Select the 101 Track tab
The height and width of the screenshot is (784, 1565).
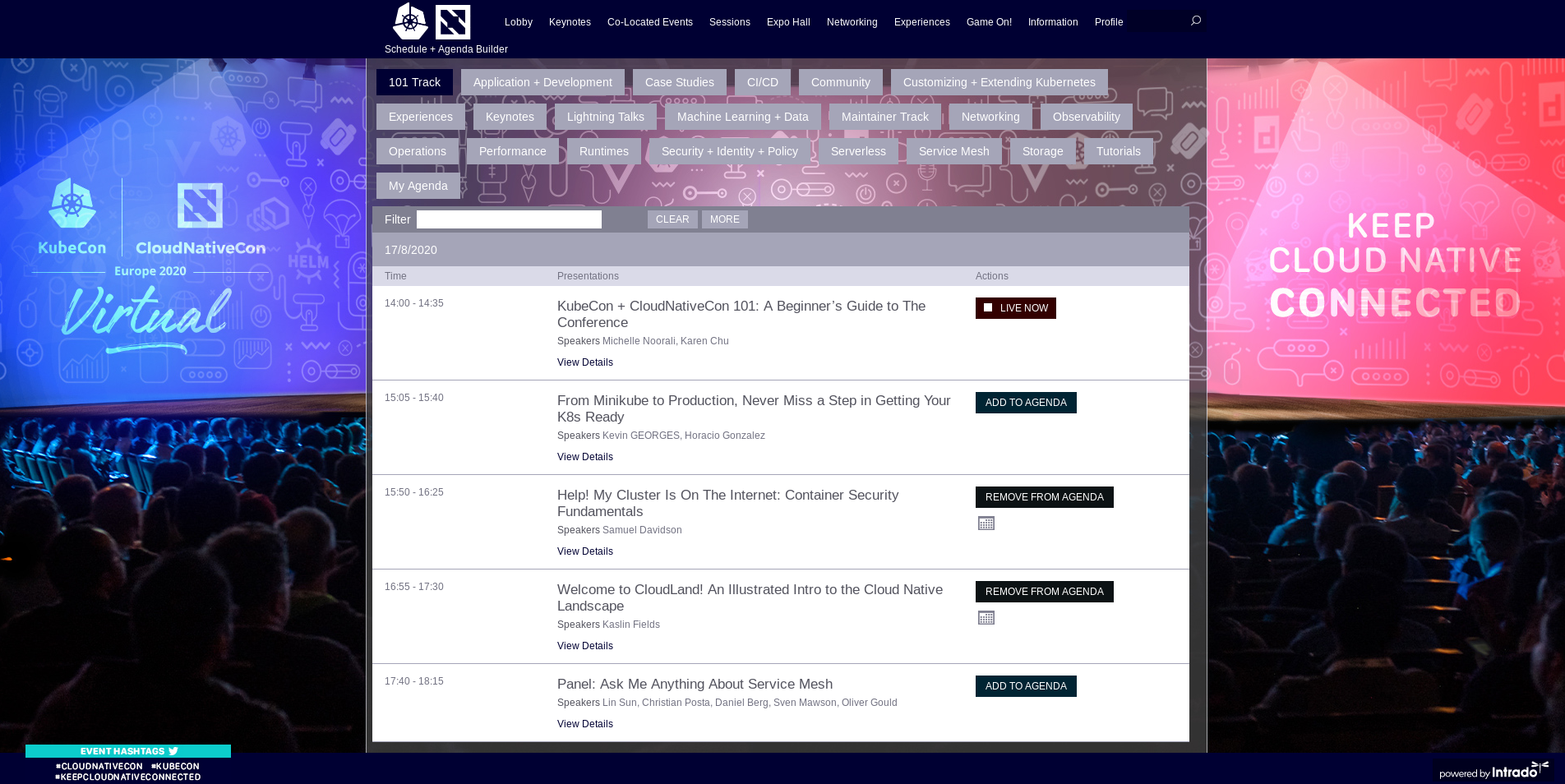(414, 82)
